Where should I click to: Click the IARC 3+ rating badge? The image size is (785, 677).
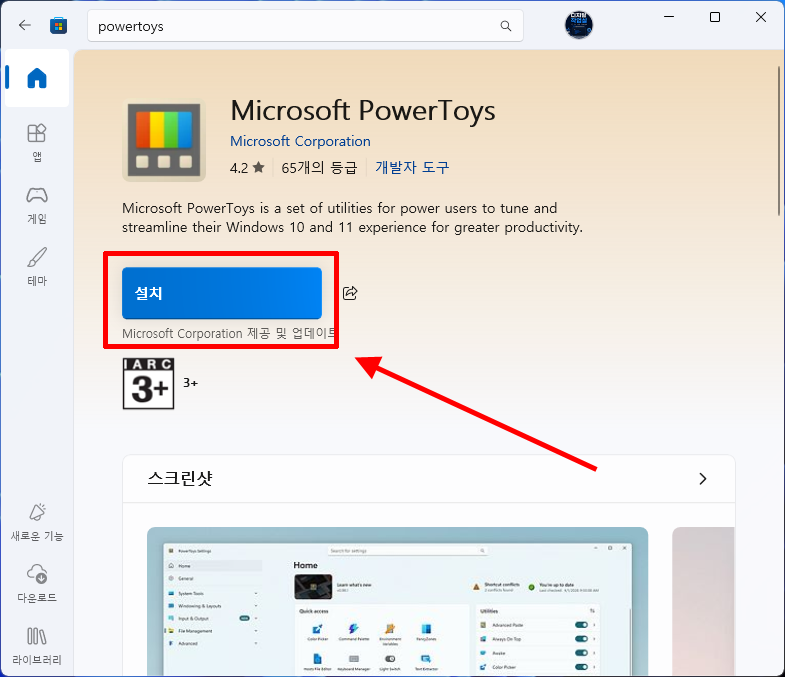coord(148,384)
